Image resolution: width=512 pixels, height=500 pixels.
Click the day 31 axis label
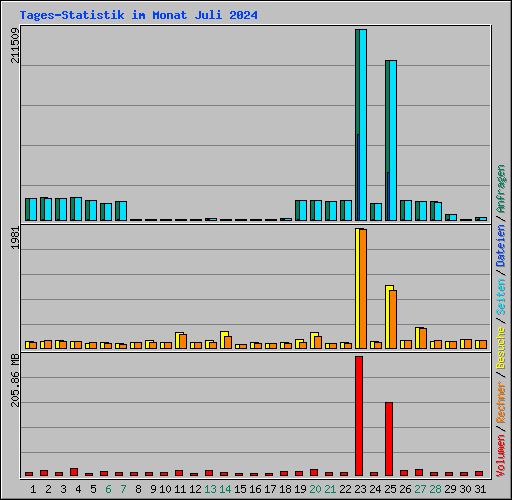[x=480, y=489]
